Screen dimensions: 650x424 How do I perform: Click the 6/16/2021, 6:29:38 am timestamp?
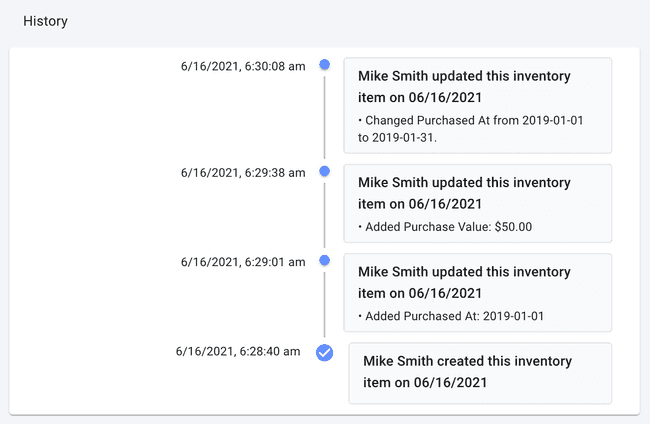point(243,173)
